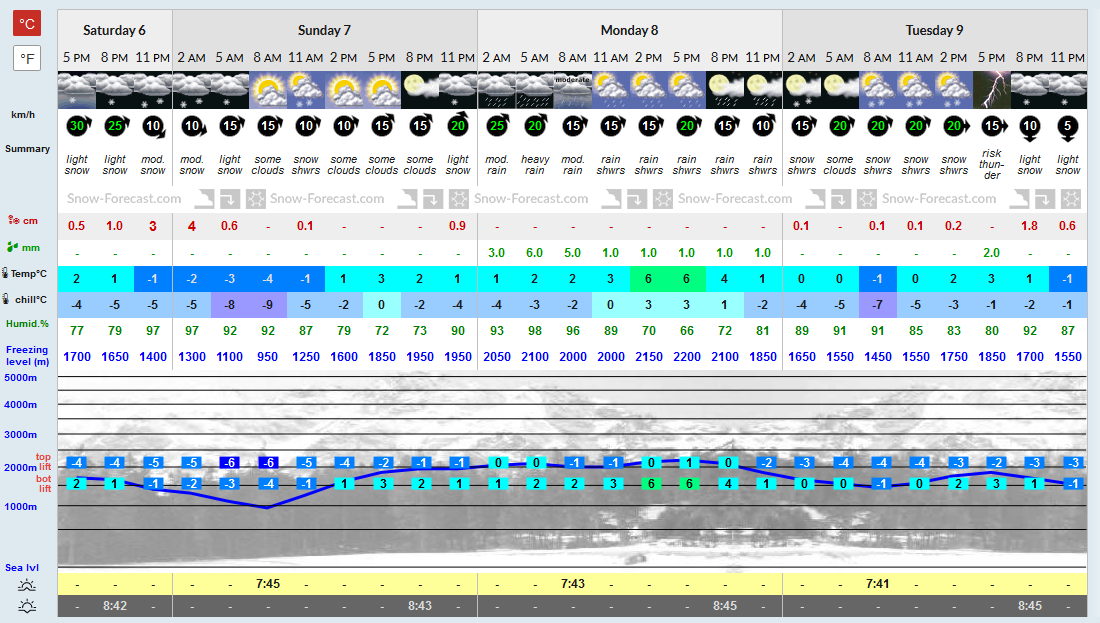1100x623 pixels.
Task: Click Tuesday 11 PM light snow weather icon
Action: (1068, 90)
